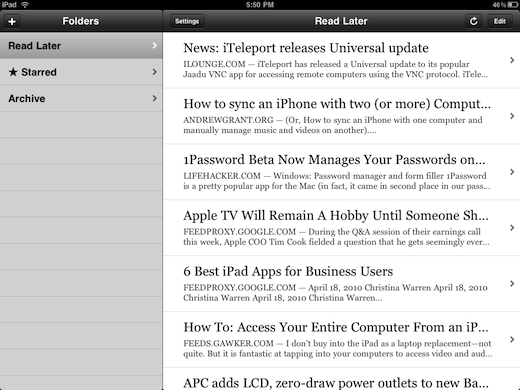
Task: Tap chevron on iTeleport article row
Action: click(x=512, y=60)
